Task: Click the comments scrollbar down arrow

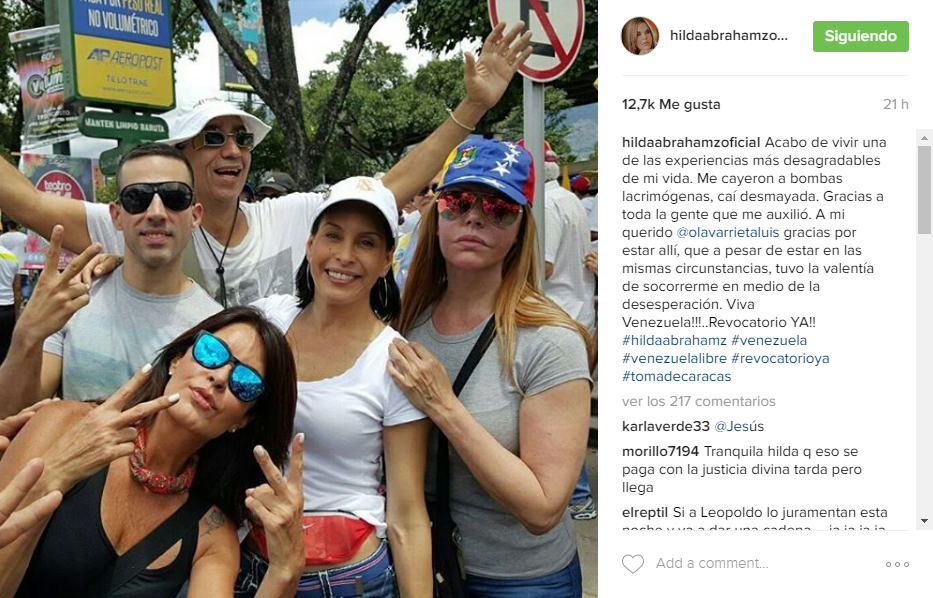Action: click(924, 521)
